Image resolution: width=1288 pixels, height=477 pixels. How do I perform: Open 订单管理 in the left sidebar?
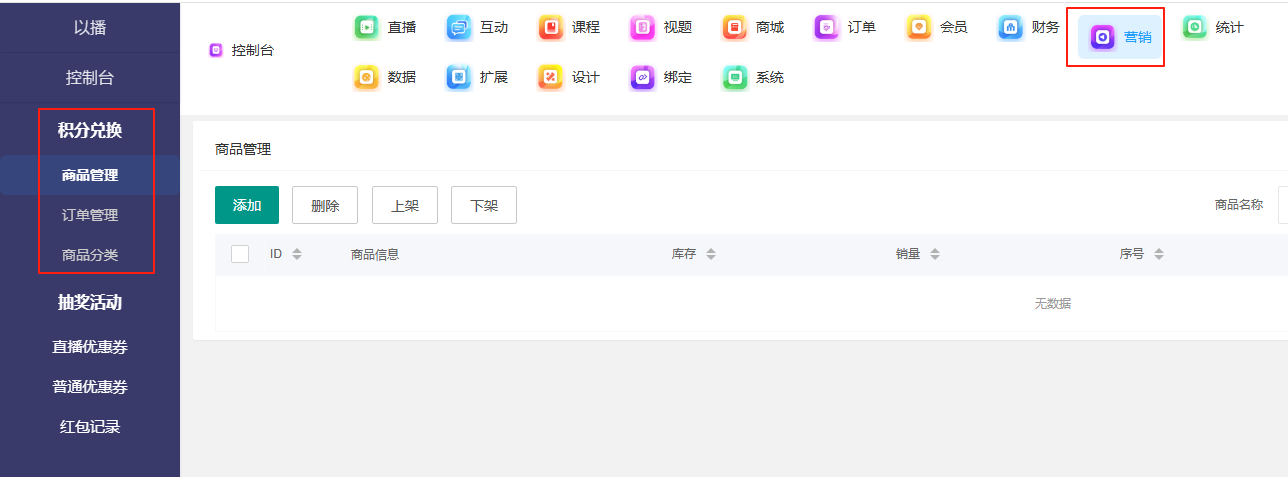[x=90, y=215]
